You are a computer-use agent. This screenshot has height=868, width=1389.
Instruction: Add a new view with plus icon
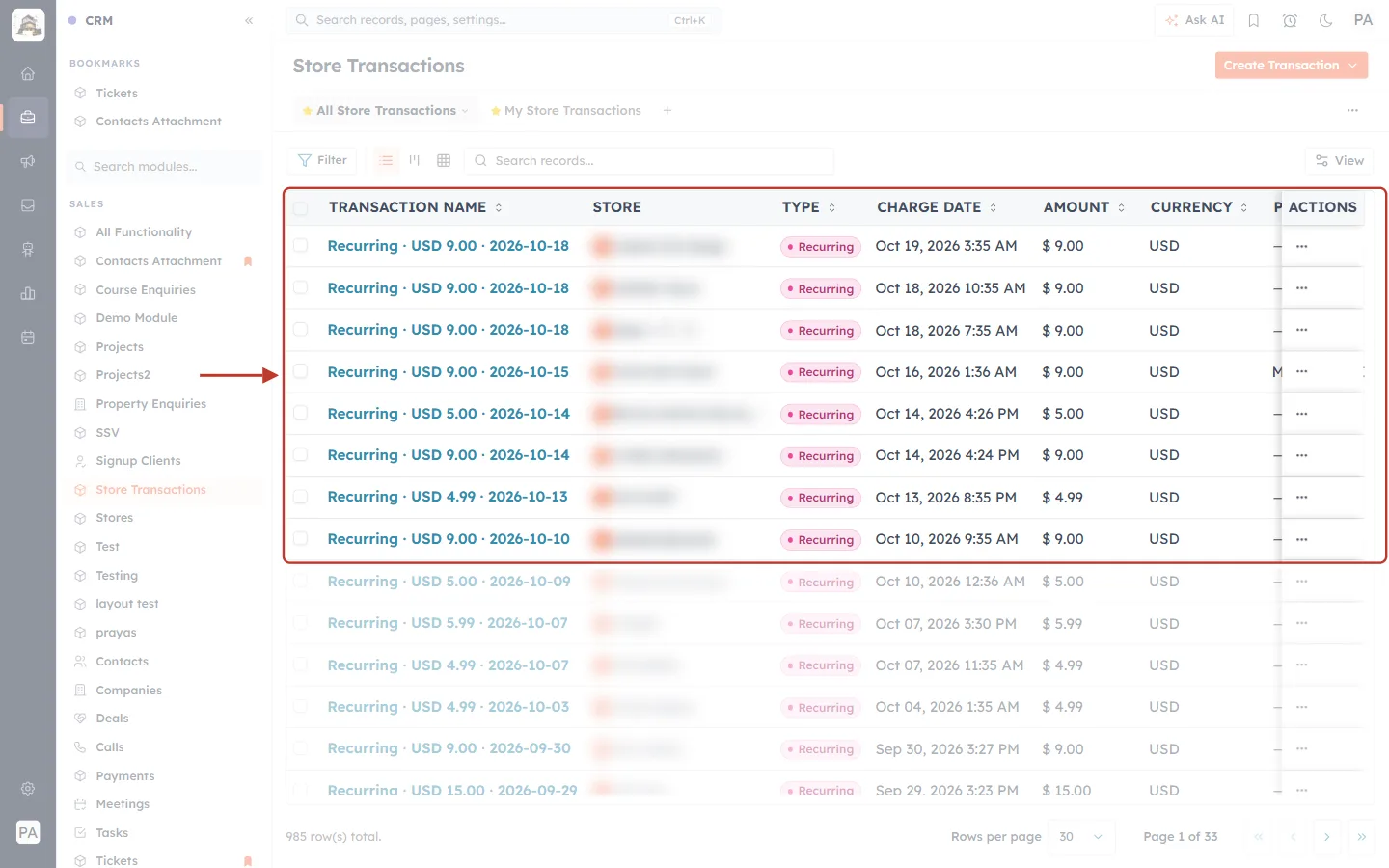tap(667, 111)
